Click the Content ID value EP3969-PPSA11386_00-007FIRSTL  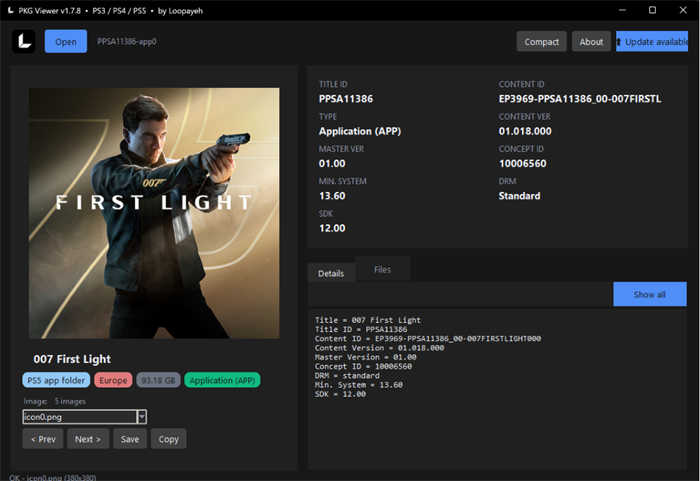pyautogui.click(x=580, y=99)
